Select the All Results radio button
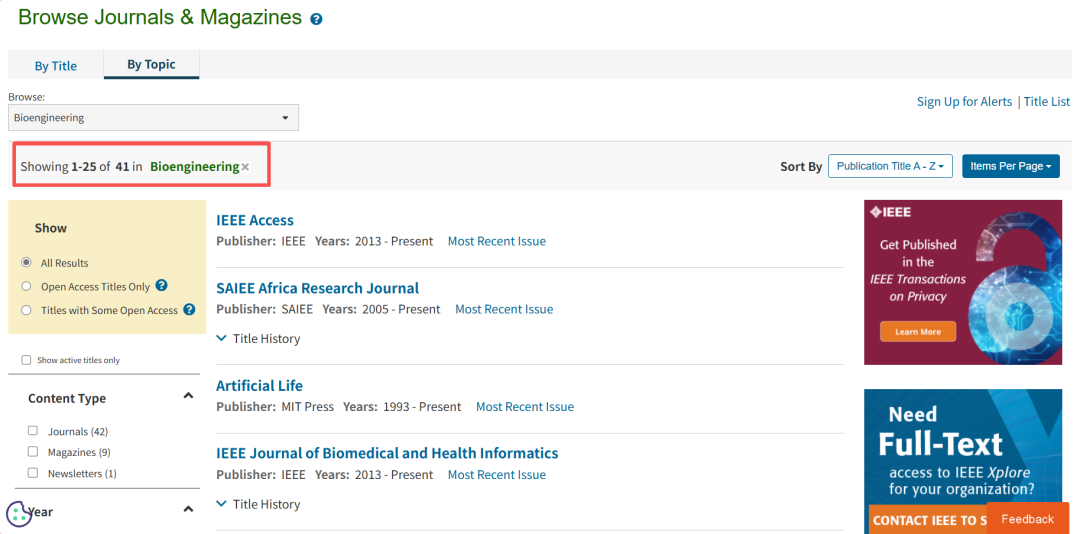This screenshot has width=1080, height=534. pyautogui.click(x=26, y=263)
